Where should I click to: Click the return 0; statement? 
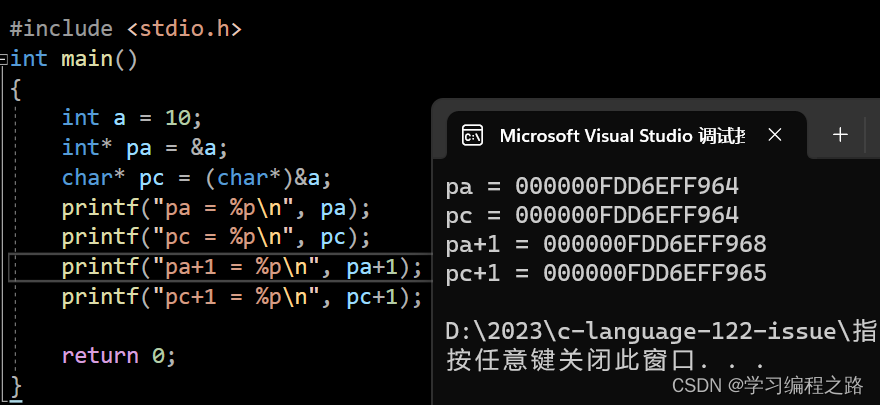coord(119,356)
